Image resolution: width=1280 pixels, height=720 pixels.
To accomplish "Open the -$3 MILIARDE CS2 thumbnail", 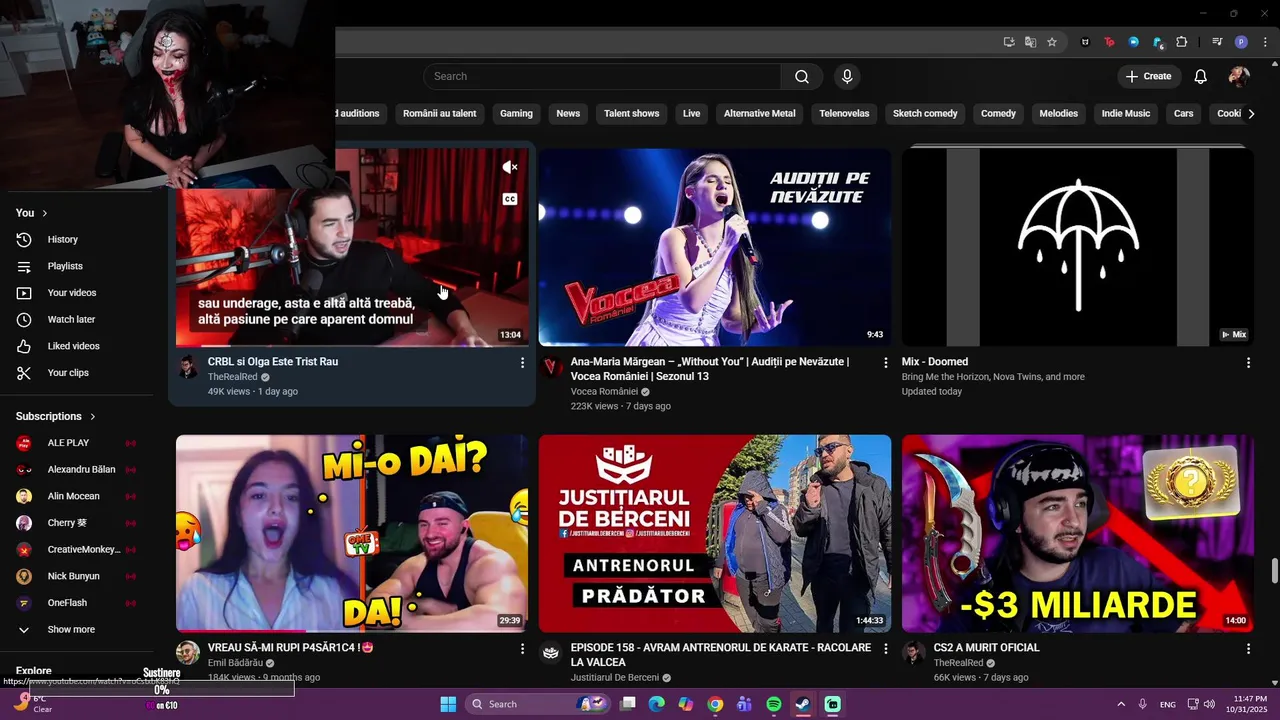I will coord(1078,533).
